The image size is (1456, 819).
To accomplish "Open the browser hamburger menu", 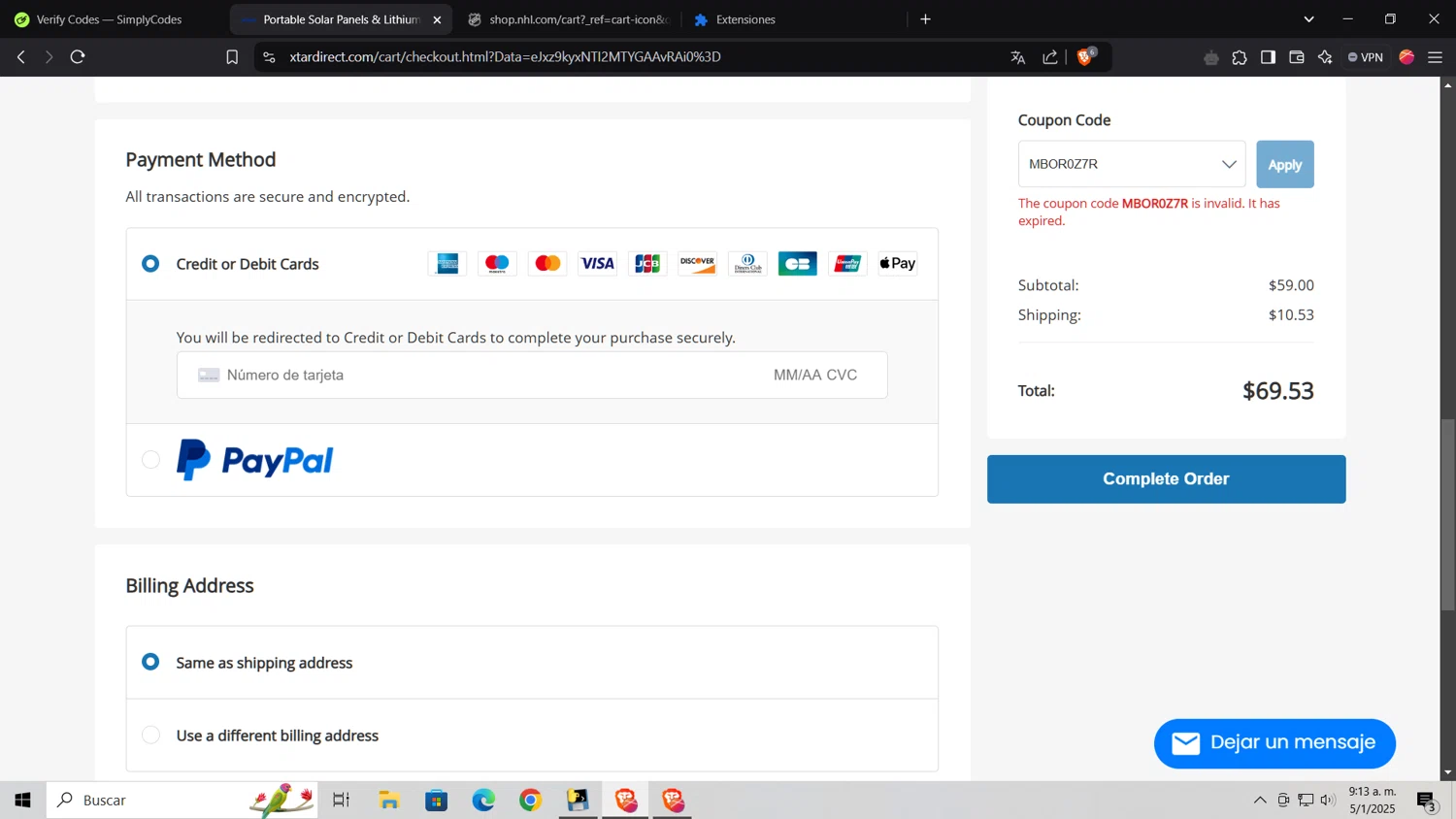I will pyautogui.click(x=1436, y=57).
